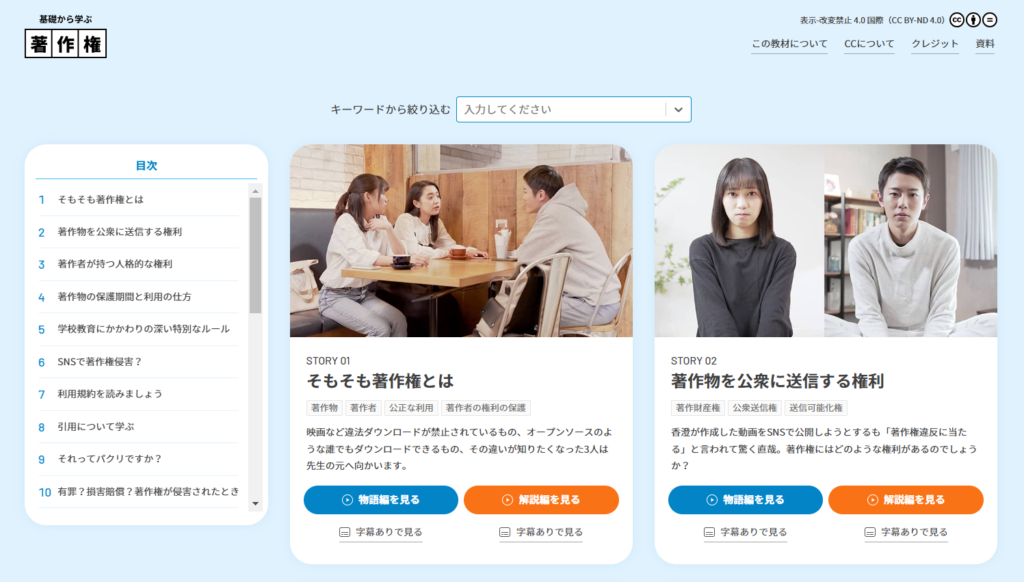Click the STORY 01 cafe thumbnail image
Image resolution: width=1024 pixels, height=582 pixels.
pos(461,241)
